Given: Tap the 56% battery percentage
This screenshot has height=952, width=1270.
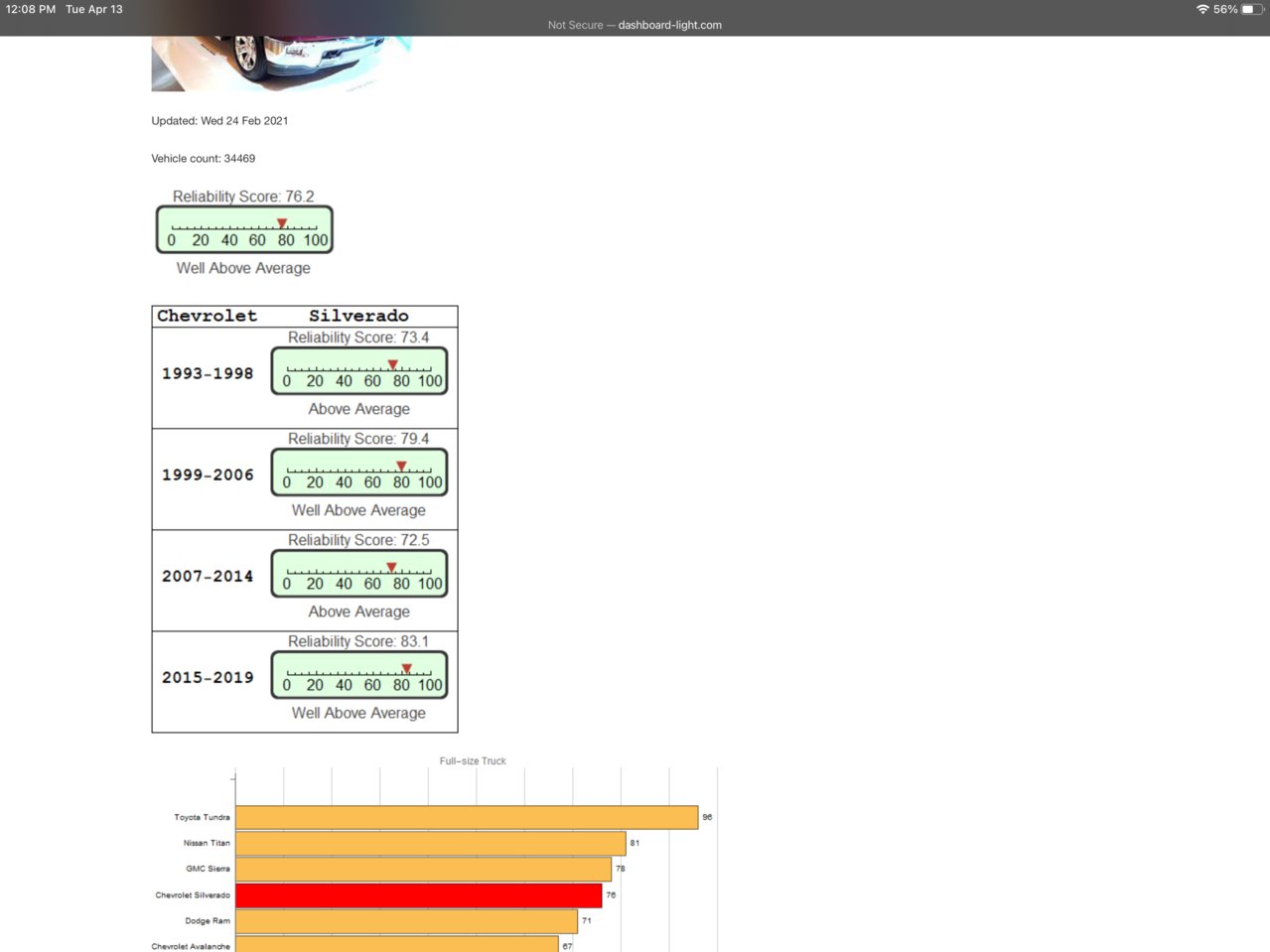Looking at the screenshot, I should pyautogui.click(x=1225, y=9).
